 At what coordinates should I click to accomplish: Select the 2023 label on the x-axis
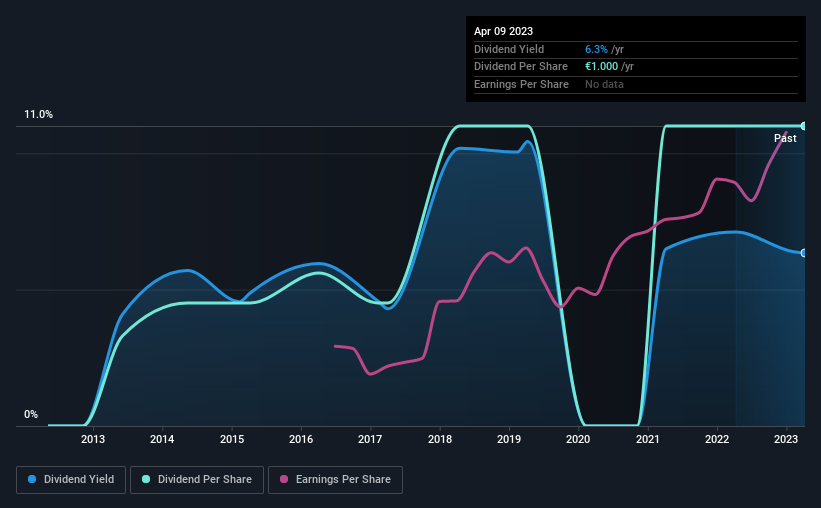click(786, 439)
